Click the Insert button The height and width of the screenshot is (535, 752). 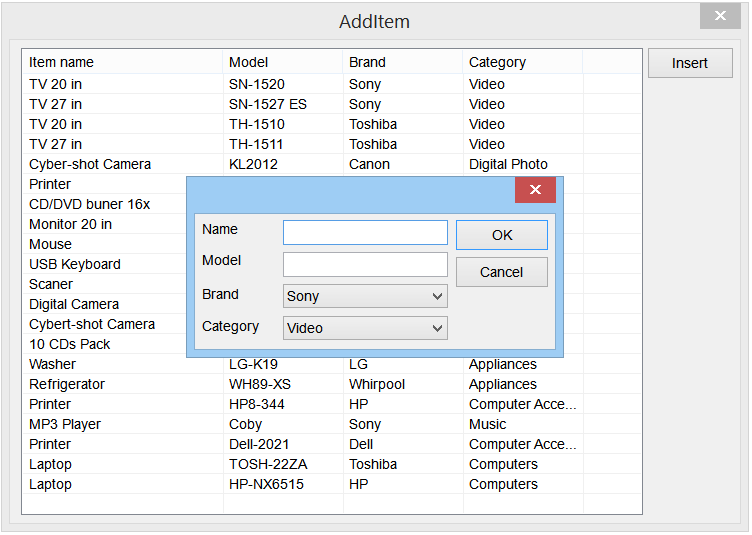coord(690,63)
